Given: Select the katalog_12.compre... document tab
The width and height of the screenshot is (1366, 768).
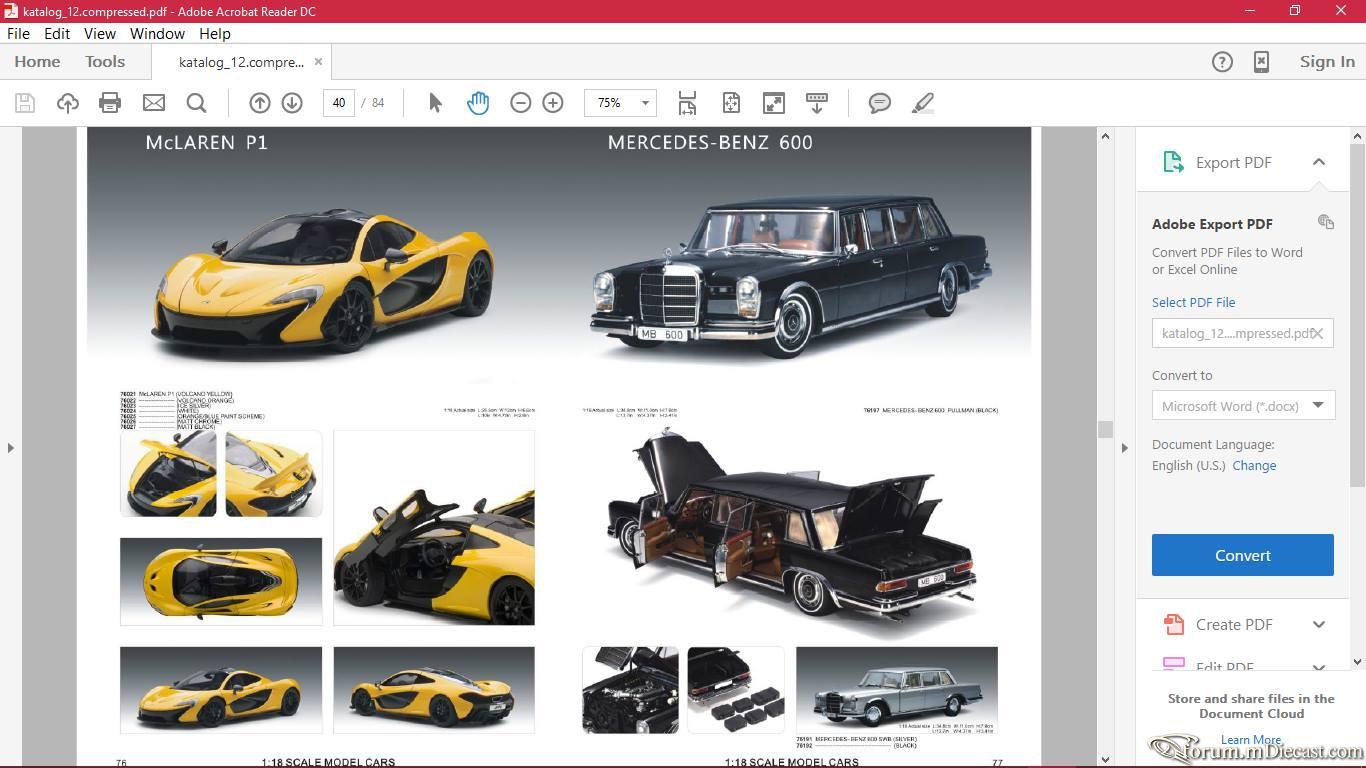Looking at the screenshot, I should point(241,62).
